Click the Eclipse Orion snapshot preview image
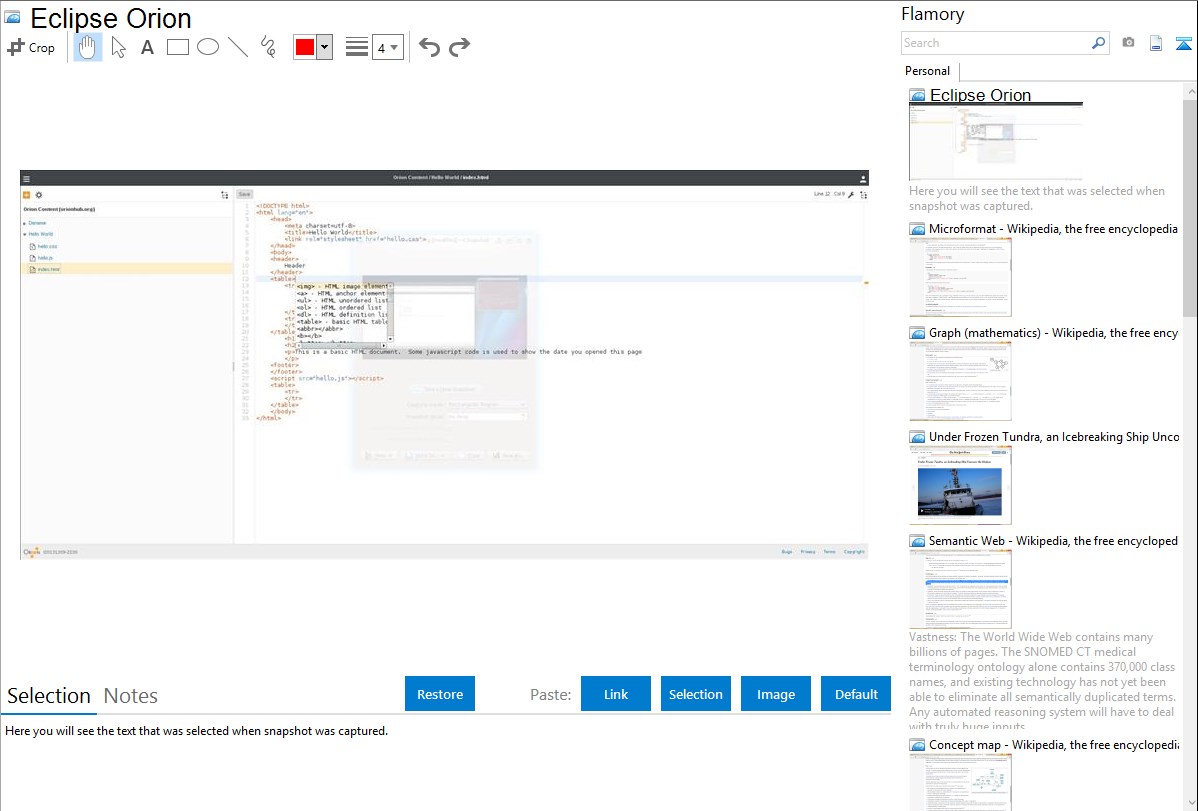Viewport: 1198px width, 811px height. click(x=444, y=365)
